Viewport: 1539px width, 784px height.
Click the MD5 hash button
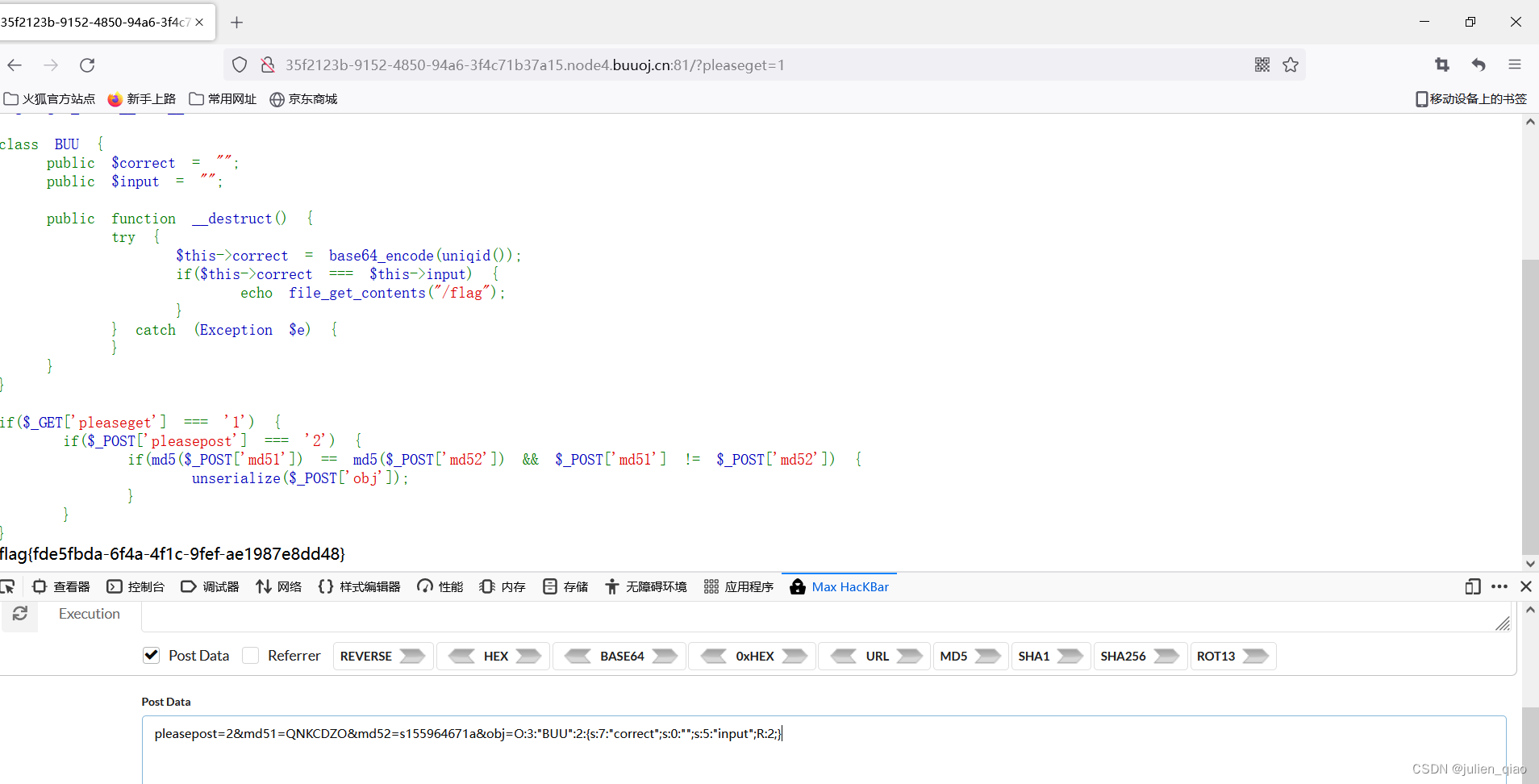point(970,656)
